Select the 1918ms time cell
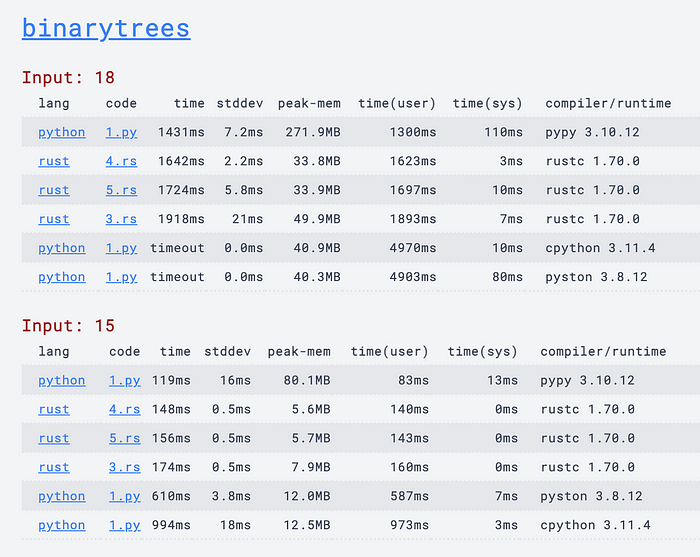Image resolution: width=700 pixels, height=557 pixels. 181,219
